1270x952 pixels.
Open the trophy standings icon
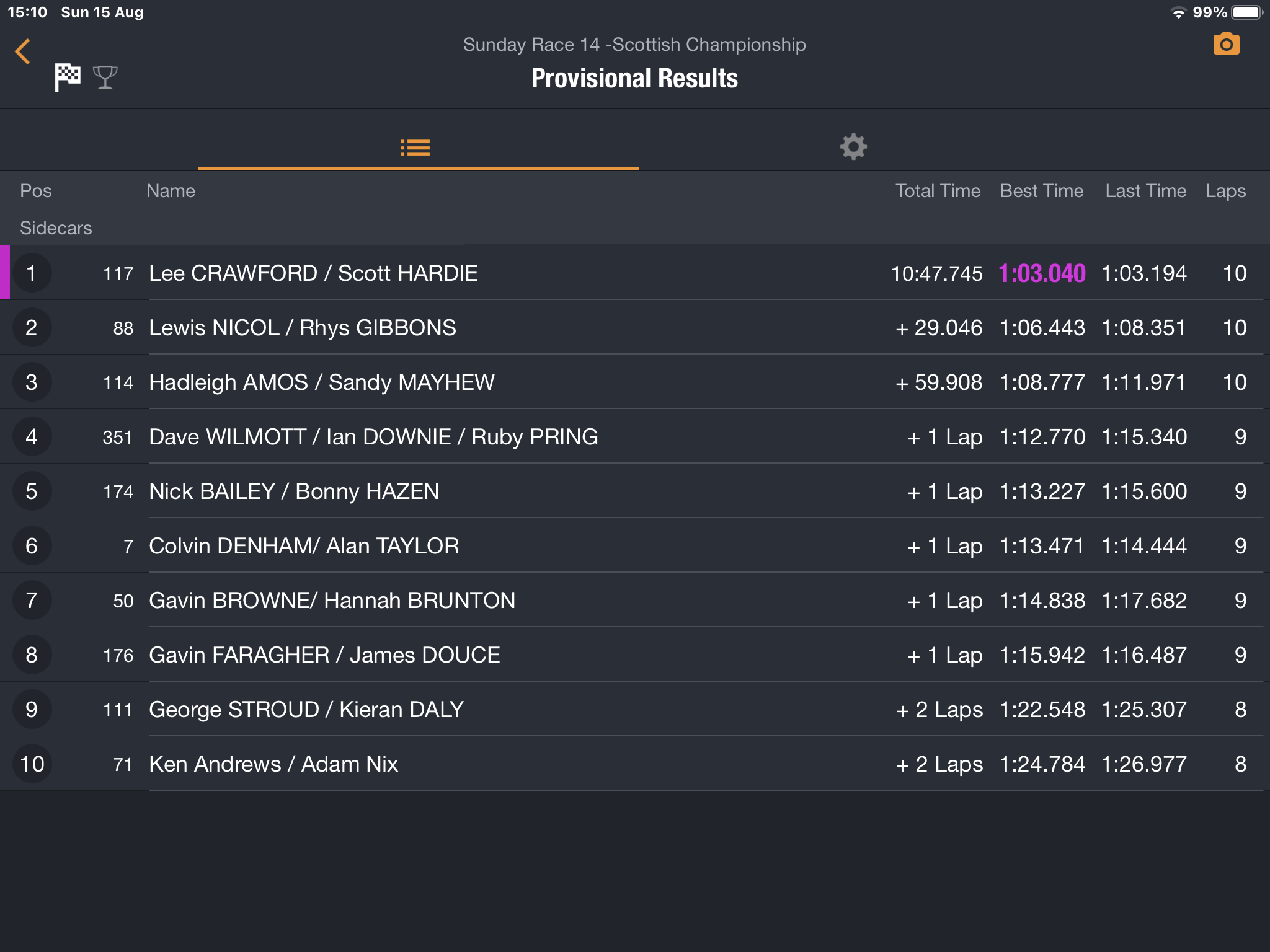pyautogui.click(x=105, y=77)
